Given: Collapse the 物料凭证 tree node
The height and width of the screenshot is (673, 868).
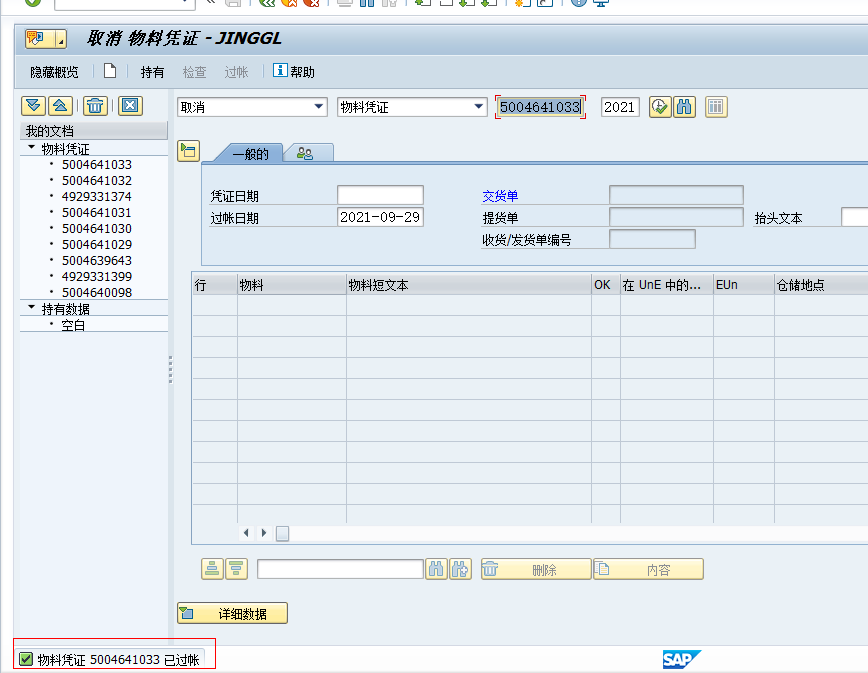Looking at the screenshot, I should coord(32,148).
